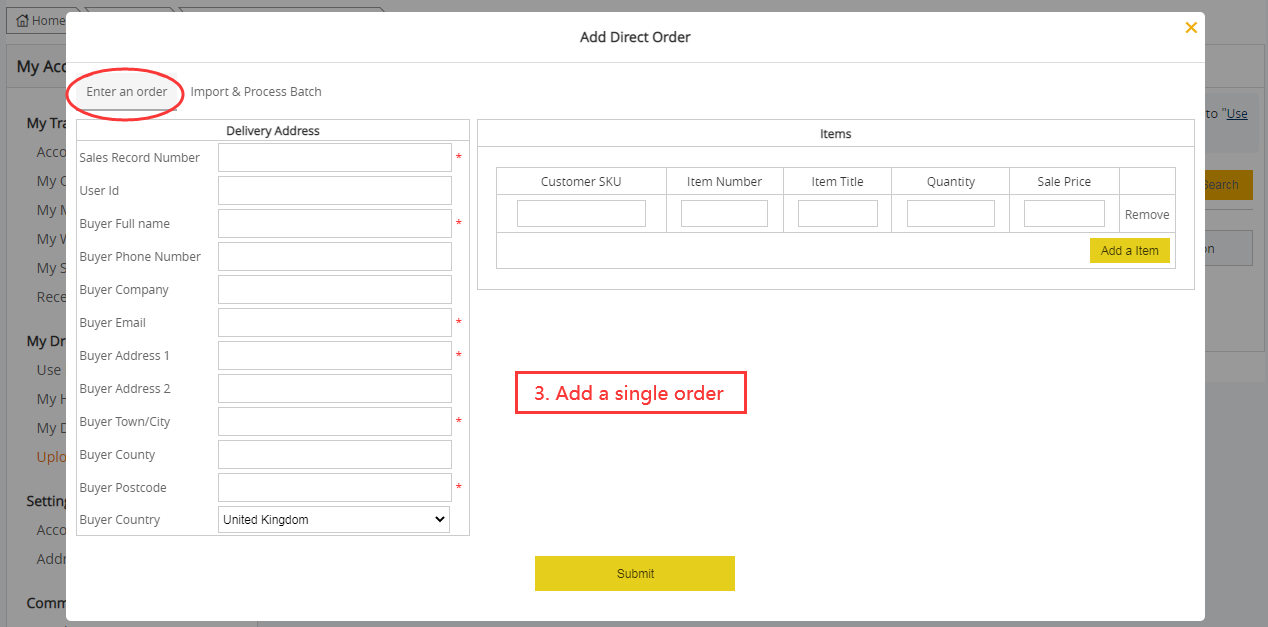Click the Buyer Postcode field

(x=334, y=488)
